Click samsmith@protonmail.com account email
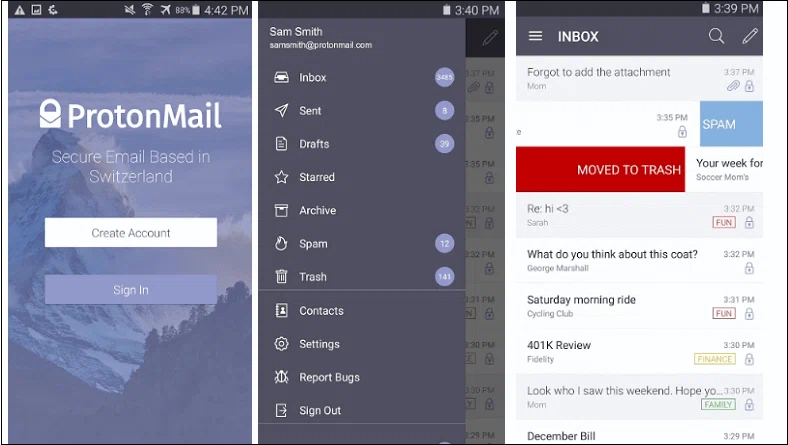The image size is (788, 445). click(321, 45)
